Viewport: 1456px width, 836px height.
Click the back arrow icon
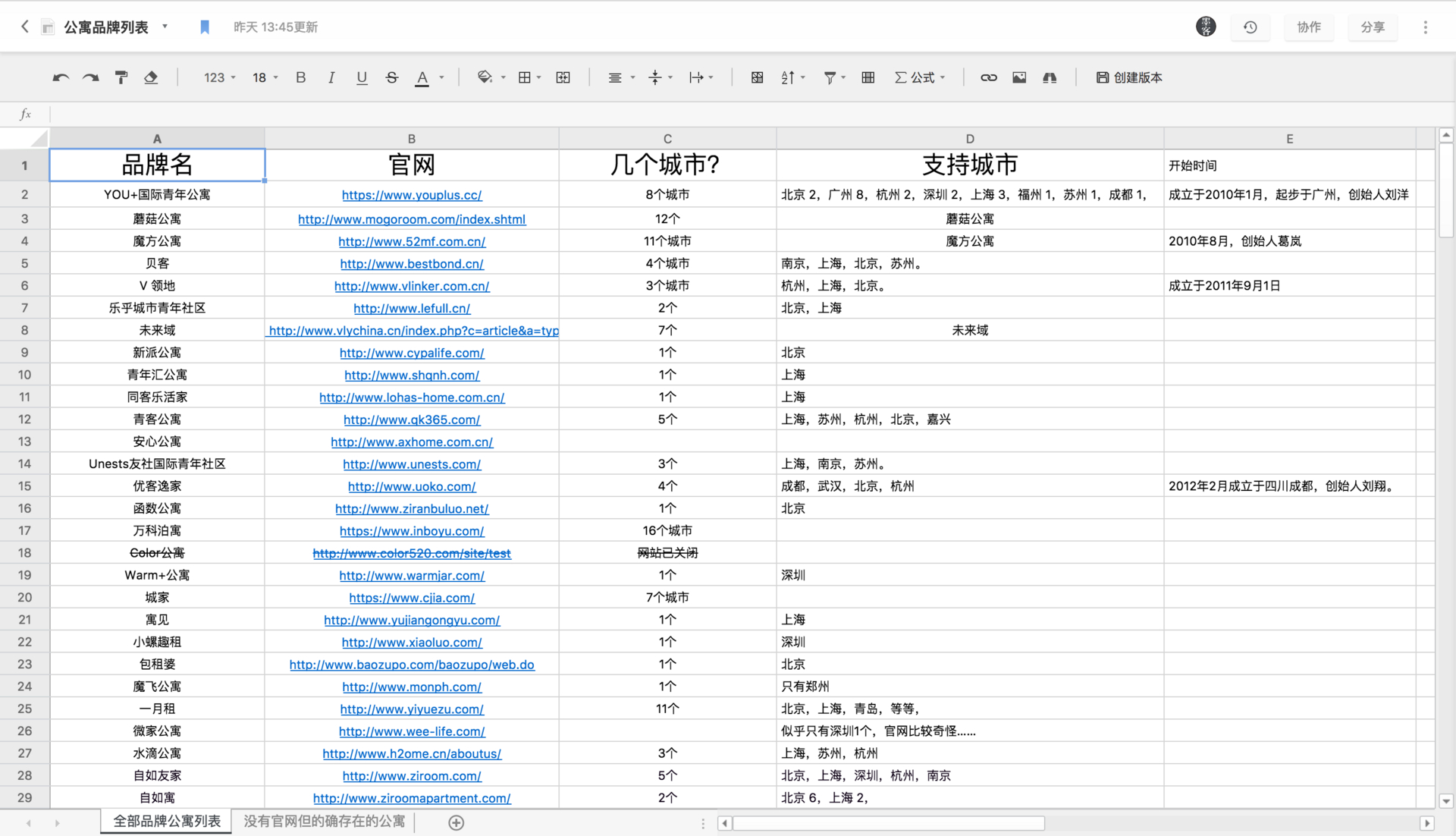click(24, 27)
